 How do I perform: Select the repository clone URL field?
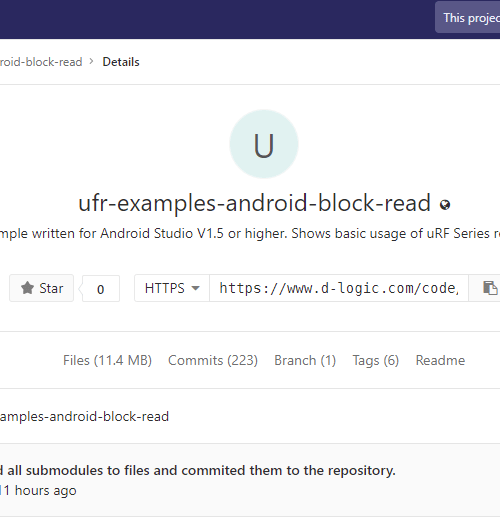pos(339,288)
